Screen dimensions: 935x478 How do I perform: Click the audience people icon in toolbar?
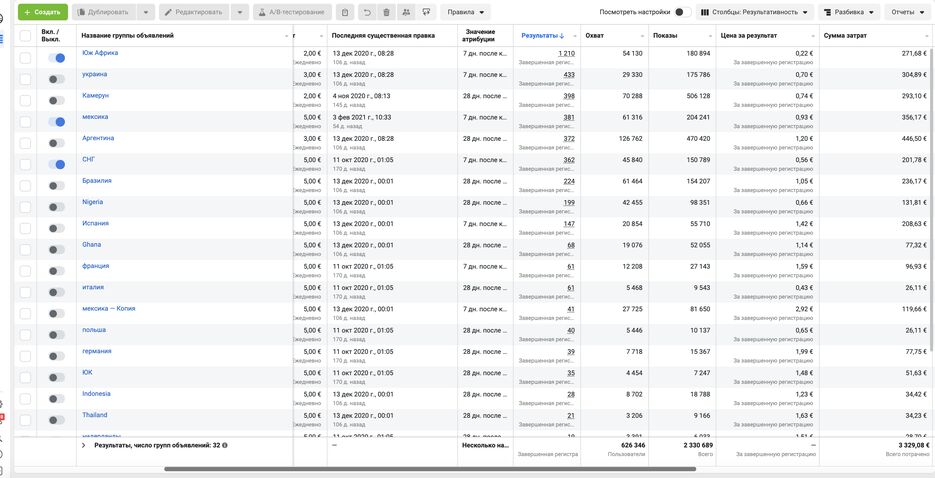pos(407,12)
